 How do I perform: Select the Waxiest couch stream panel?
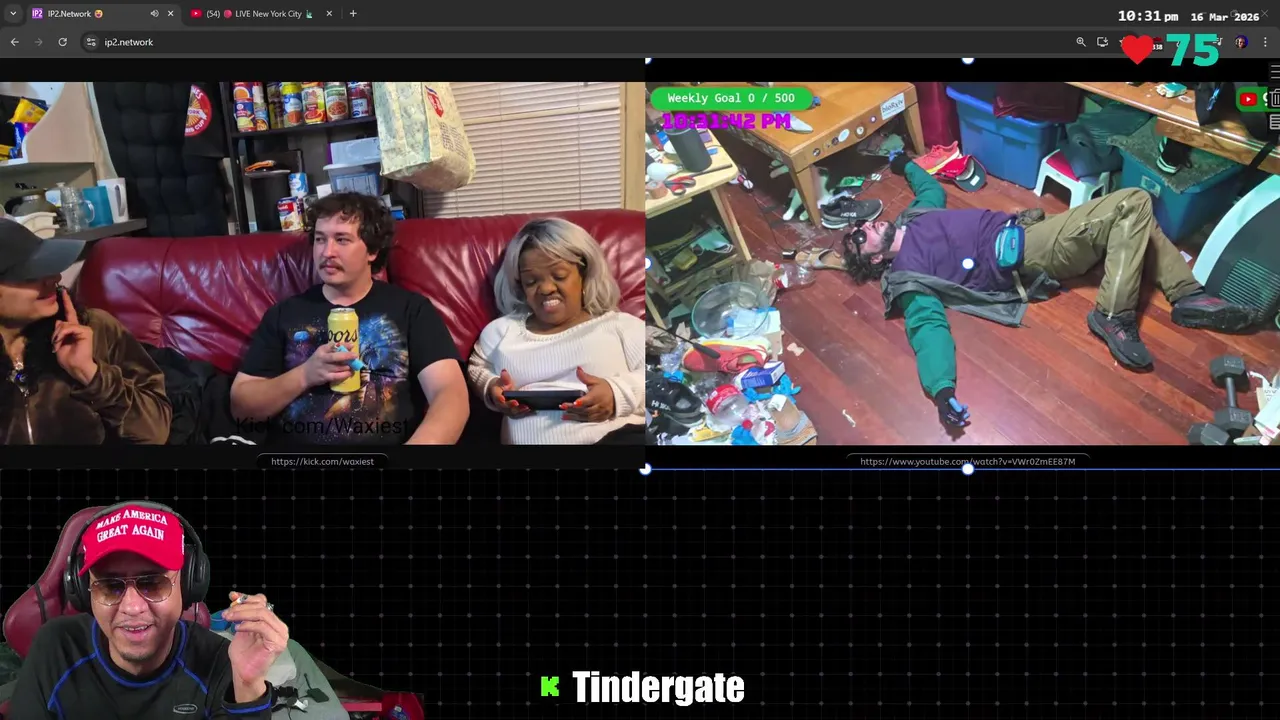(322, 263)
